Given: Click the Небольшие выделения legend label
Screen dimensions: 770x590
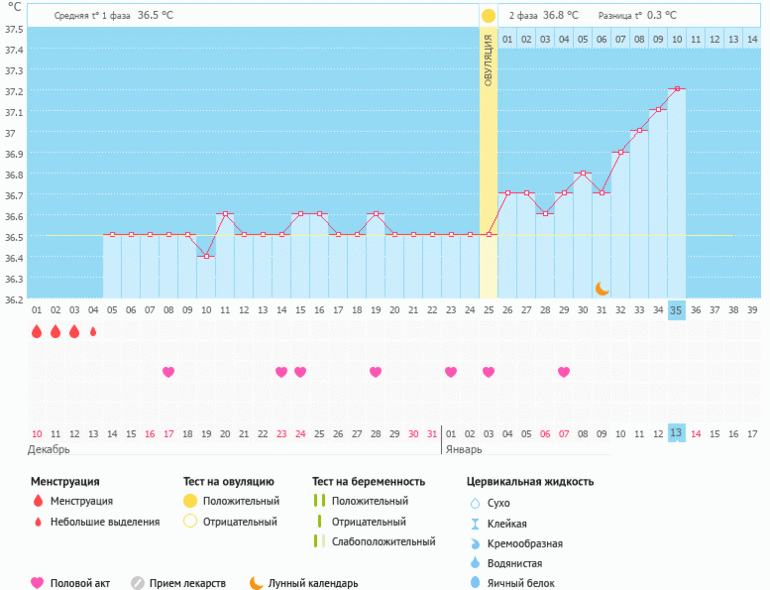Looking at the screenshot, I should (105, 521).
